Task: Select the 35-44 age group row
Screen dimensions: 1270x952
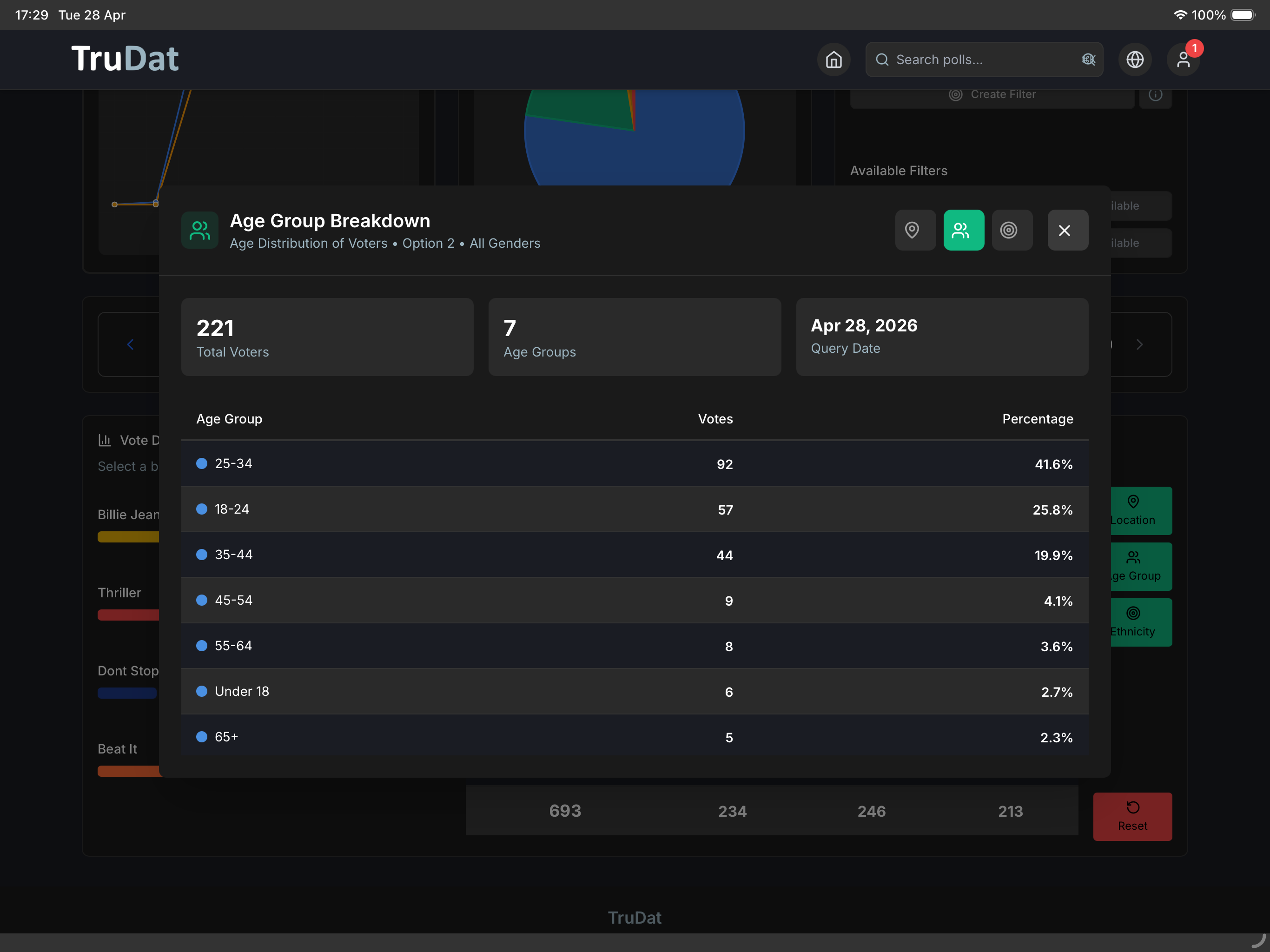Action: click(x=635, y=555)
